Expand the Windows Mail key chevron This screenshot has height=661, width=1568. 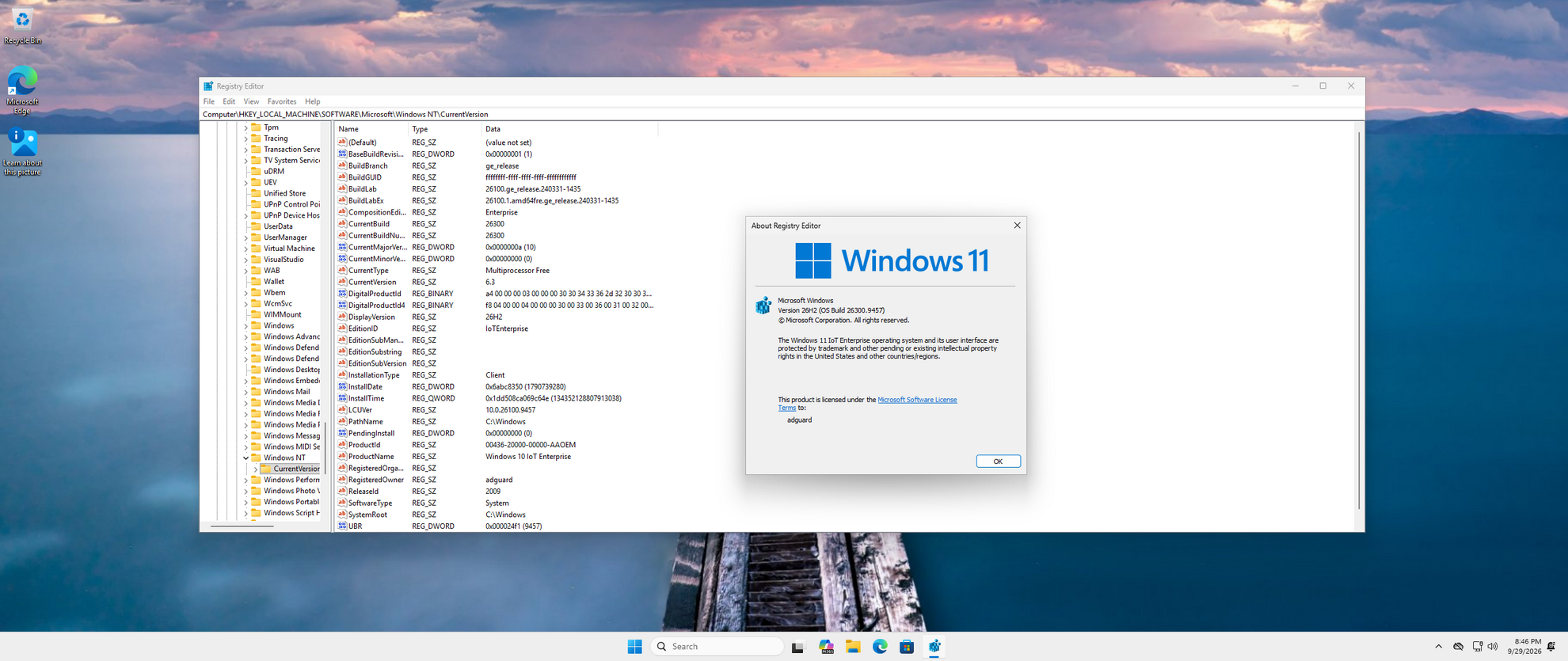coord(245,392)
